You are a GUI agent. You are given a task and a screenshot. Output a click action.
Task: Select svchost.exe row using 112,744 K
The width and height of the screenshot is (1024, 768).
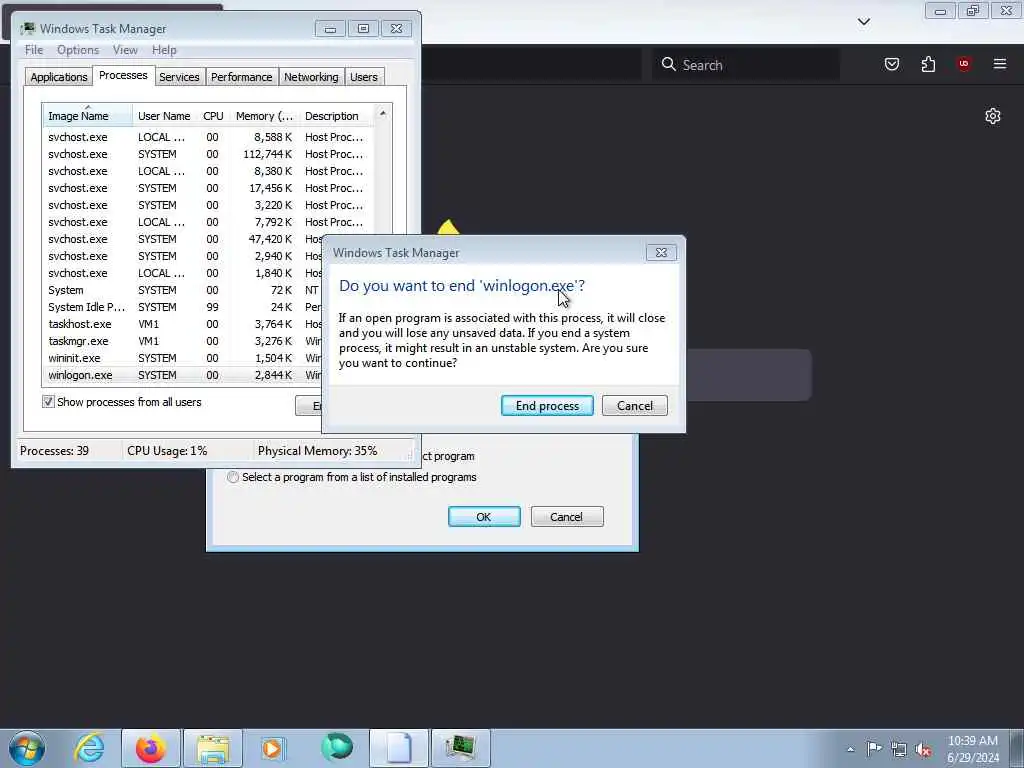click(209, 154)
